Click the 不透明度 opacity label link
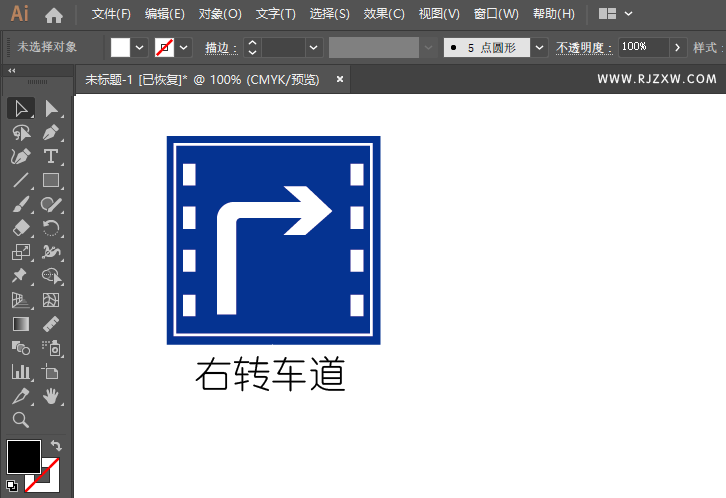Image resolution: width=726 pixels, height=498 pixels. 584,48
